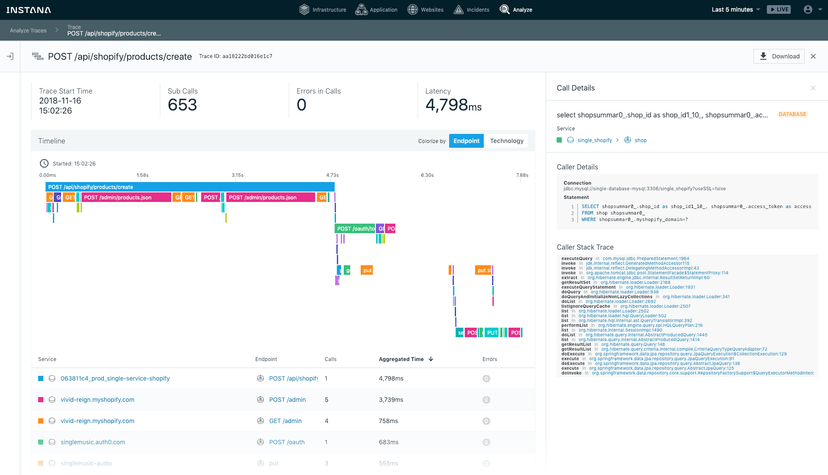Go back to Analyze Traces breadcrumb
Screen dimensions: 828x475
click(28, 31)
